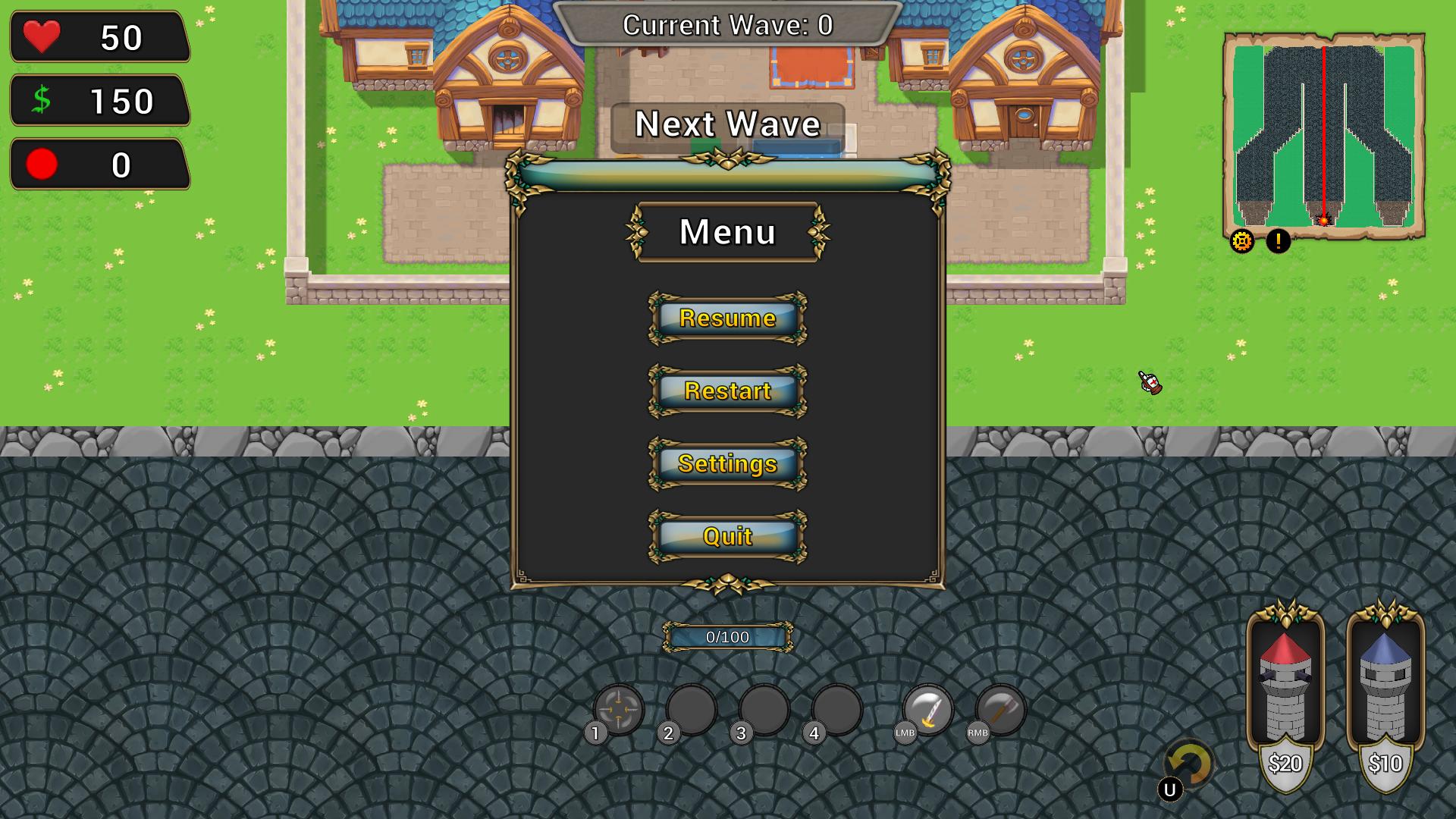Click the minimap settings gear icon
The height and width of the screenshot is (819, 1456).
[x=1242, y=241]
